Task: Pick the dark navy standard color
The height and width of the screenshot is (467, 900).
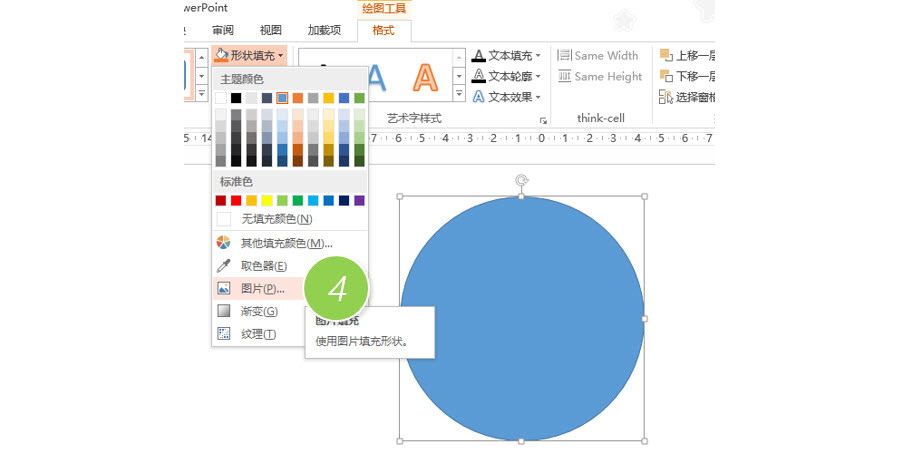Action: 344,200
